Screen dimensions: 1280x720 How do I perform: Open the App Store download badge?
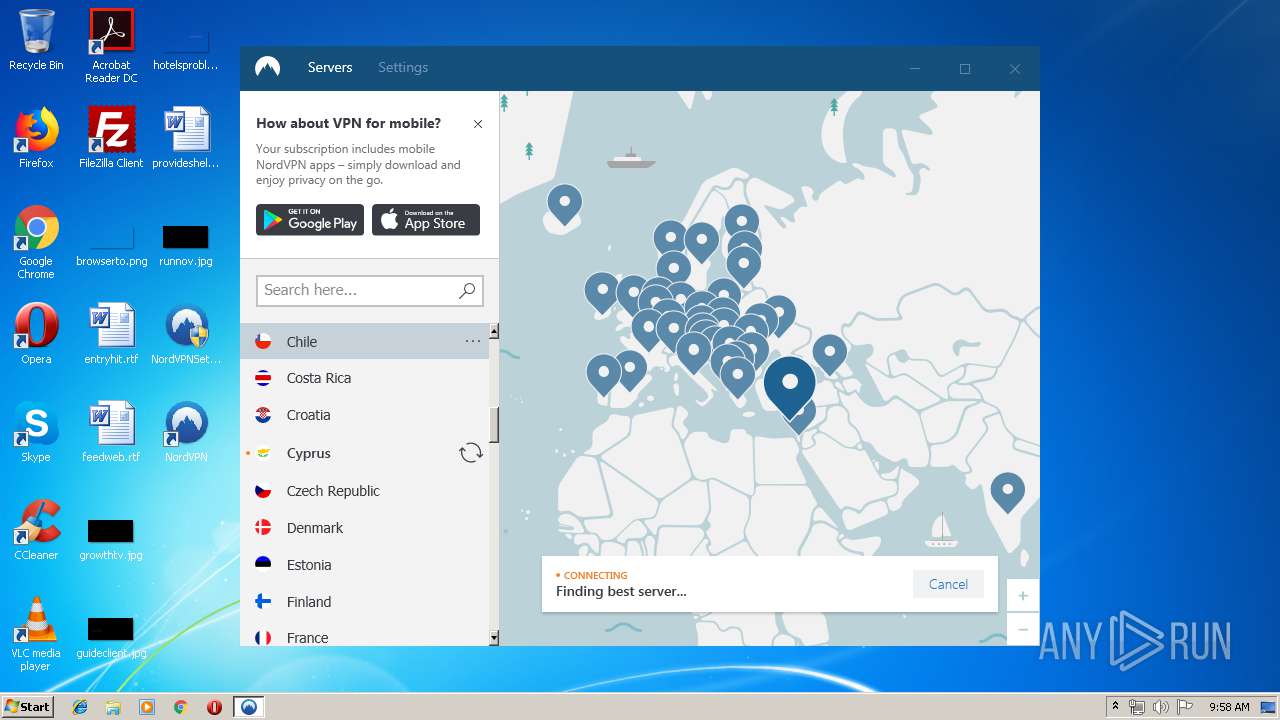426,220
